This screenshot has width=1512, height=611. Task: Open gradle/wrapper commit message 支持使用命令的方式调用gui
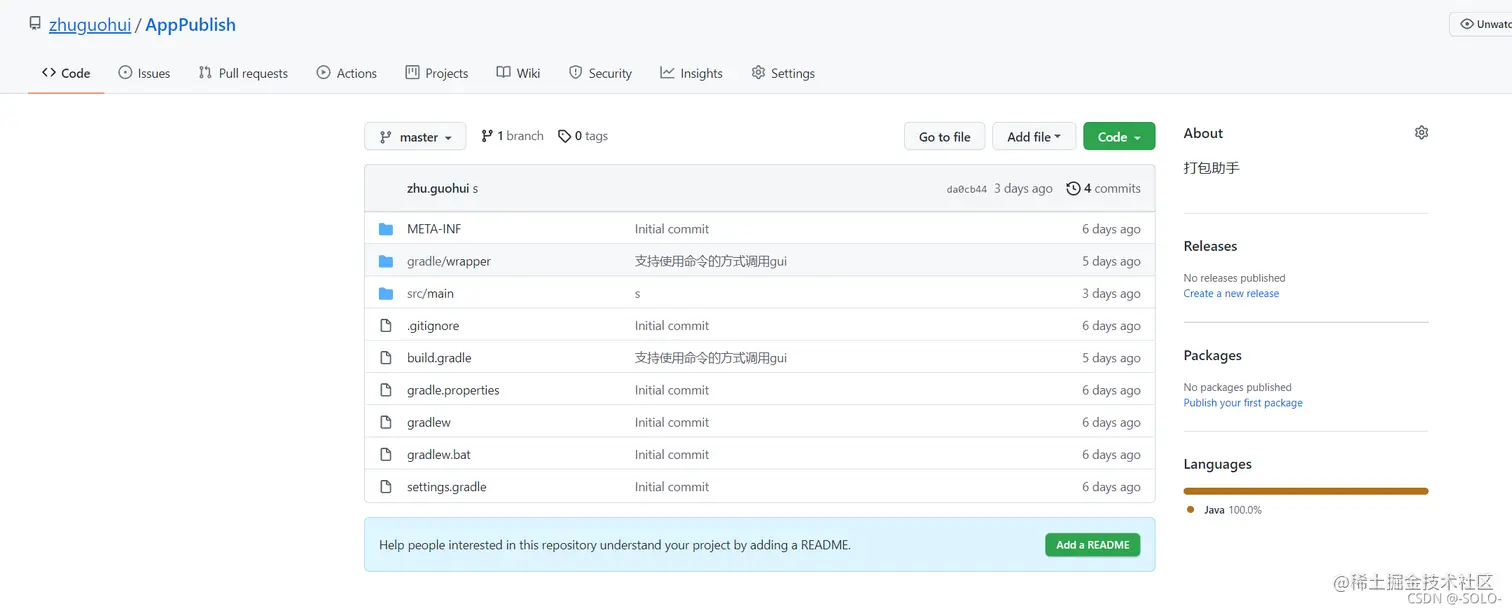coord(711,261)
